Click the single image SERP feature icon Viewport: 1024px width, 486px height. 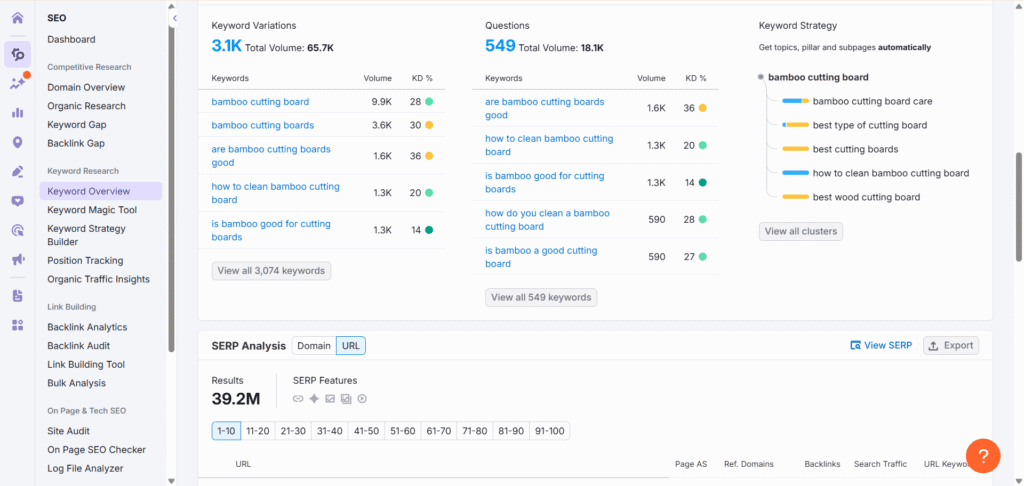tap(330, 398)
